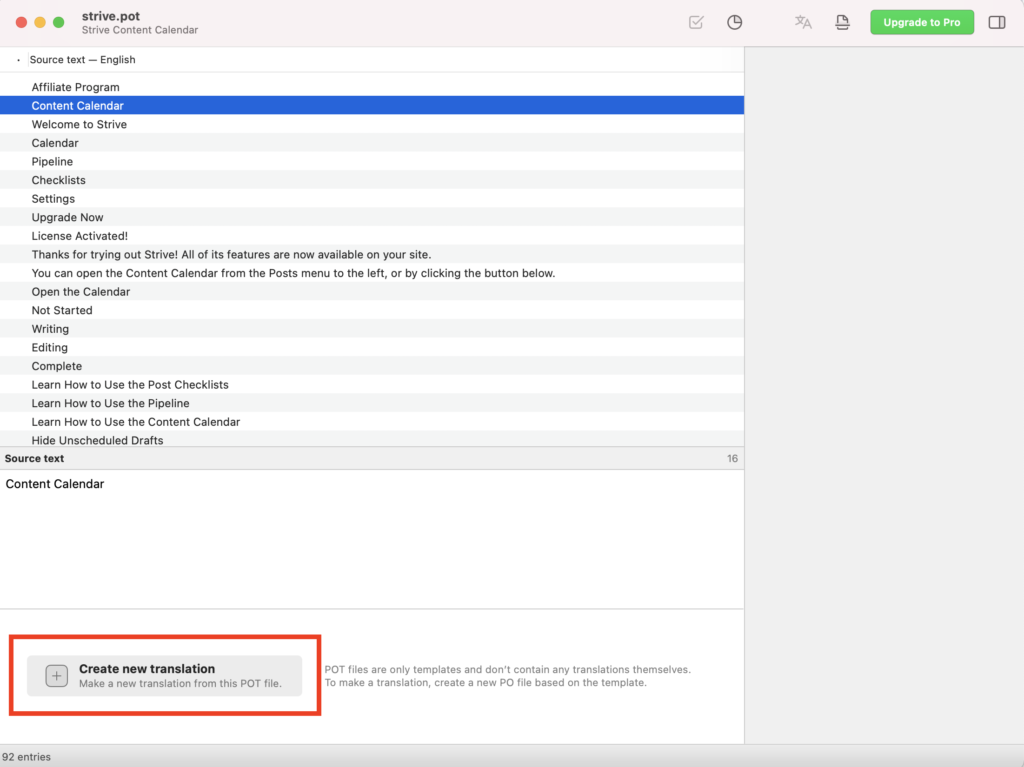Click the yellow minimize window button

[40, 22]
